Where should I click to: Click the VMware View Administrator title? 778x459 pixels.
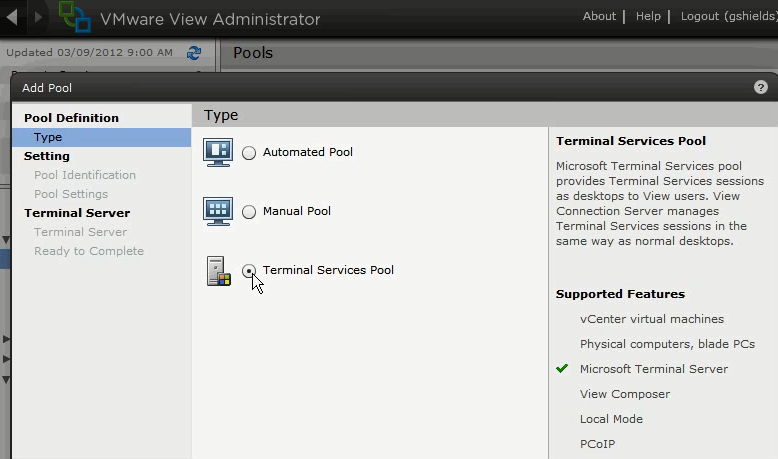[210, 19]
